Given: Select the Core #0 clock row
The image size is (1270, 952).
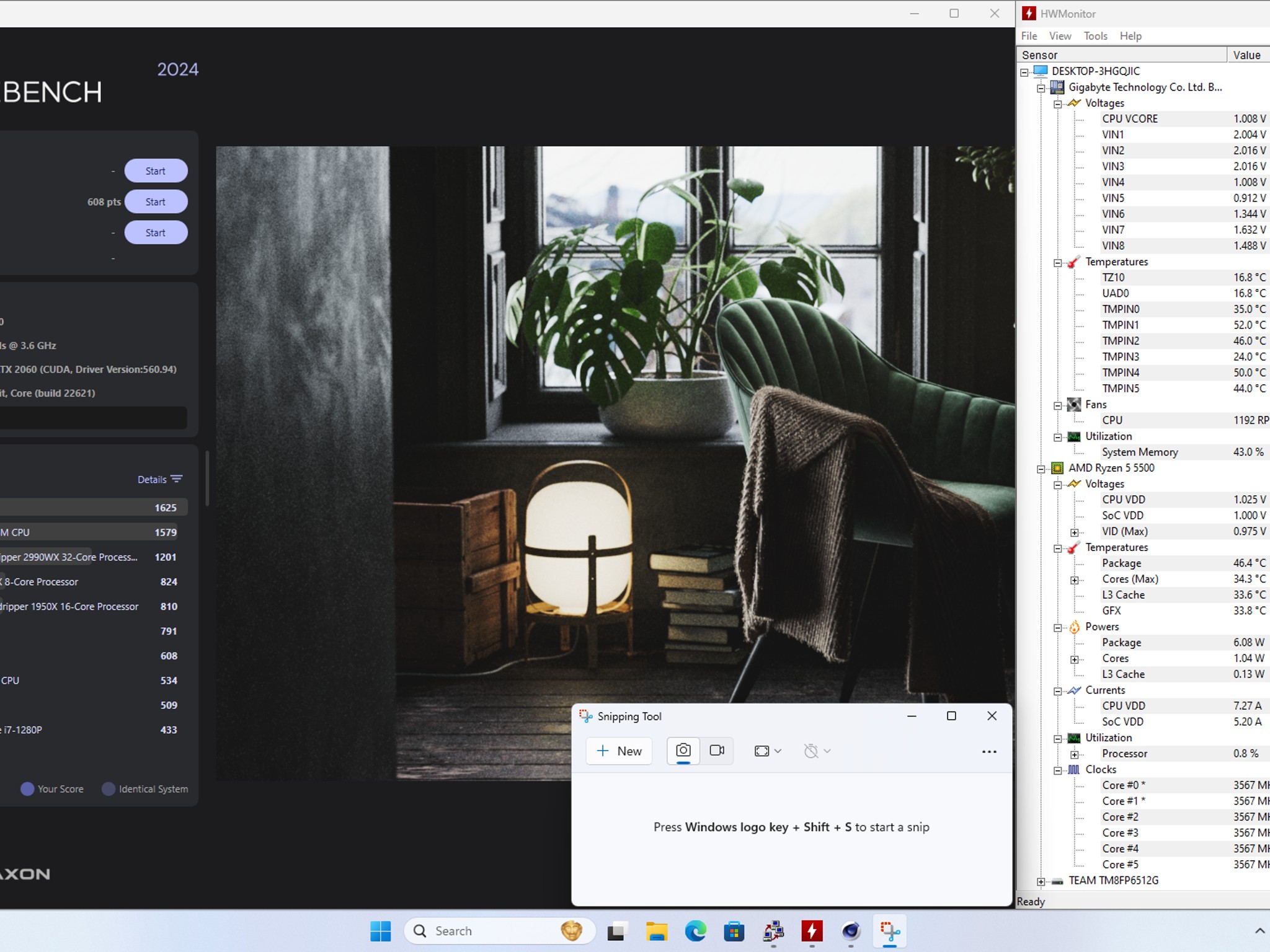Looking at the screenshot, I should (1184, 785).
